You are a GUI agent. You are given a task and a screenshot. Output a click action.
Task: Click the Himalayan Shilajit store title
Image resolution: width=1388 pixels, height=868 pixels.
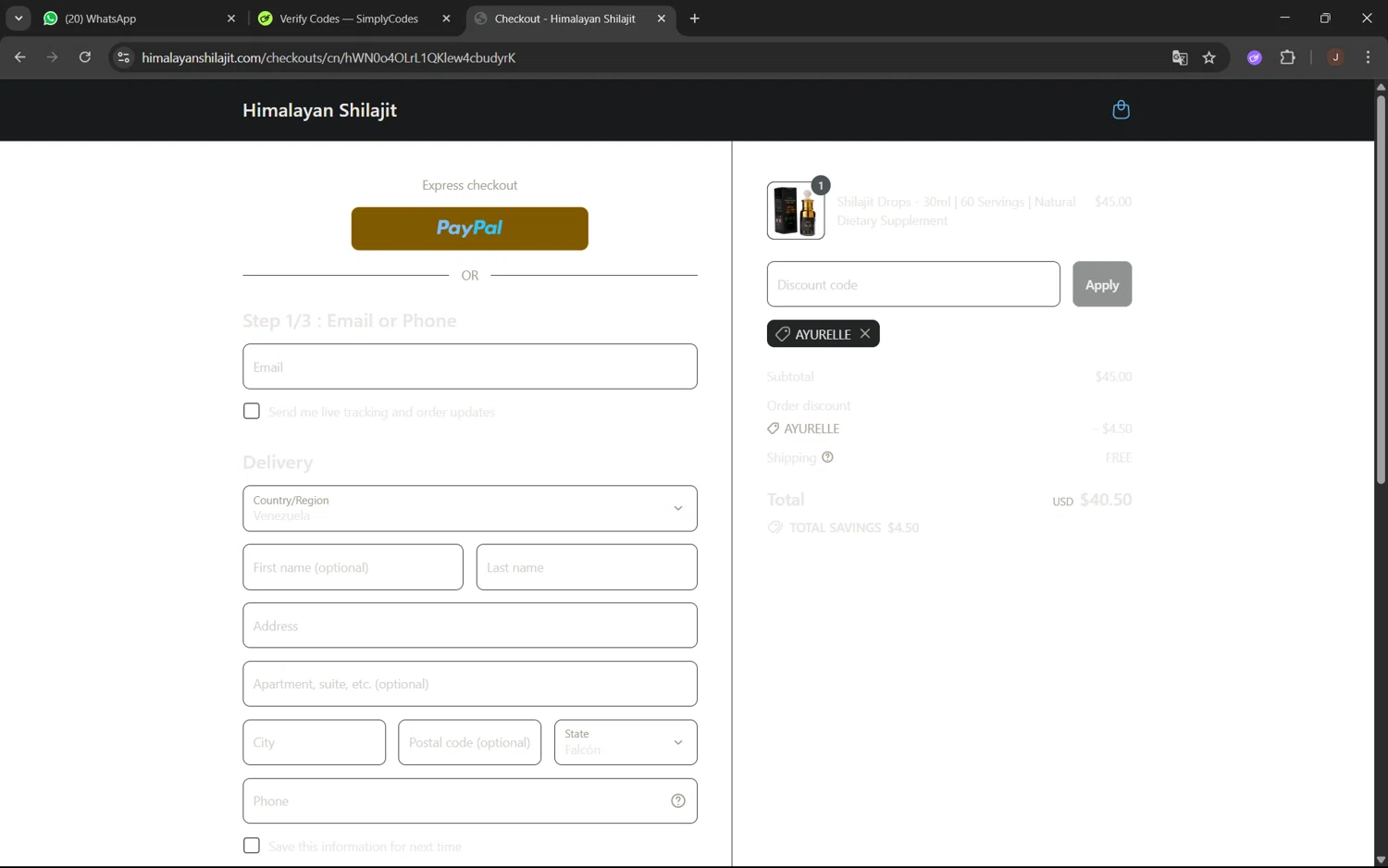(x=319, y=110)
